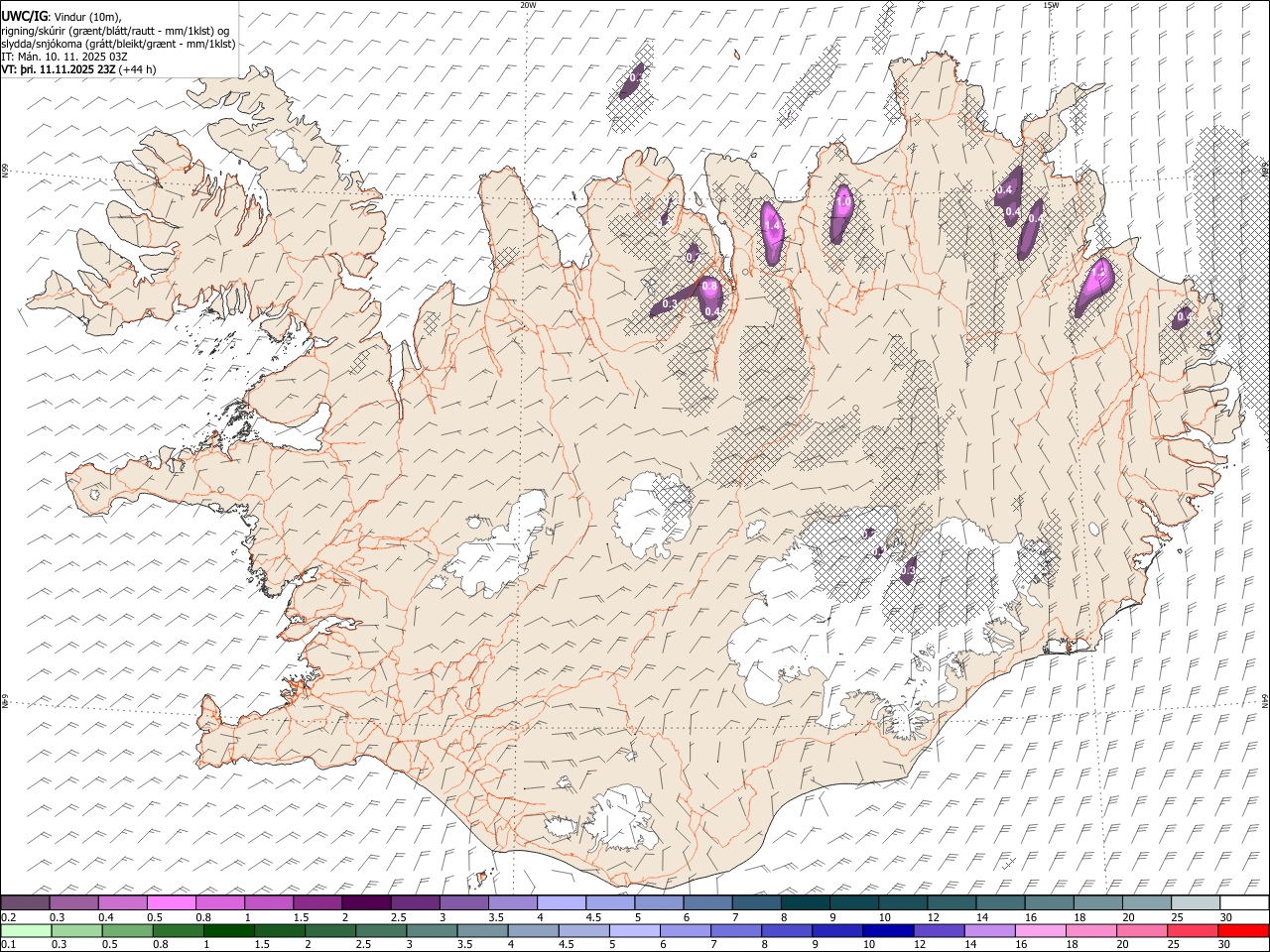Viewport: 1270px width, 952px height.
Task: Pick lower-scale purple swatch starting at 12
Action: point(939,930)
